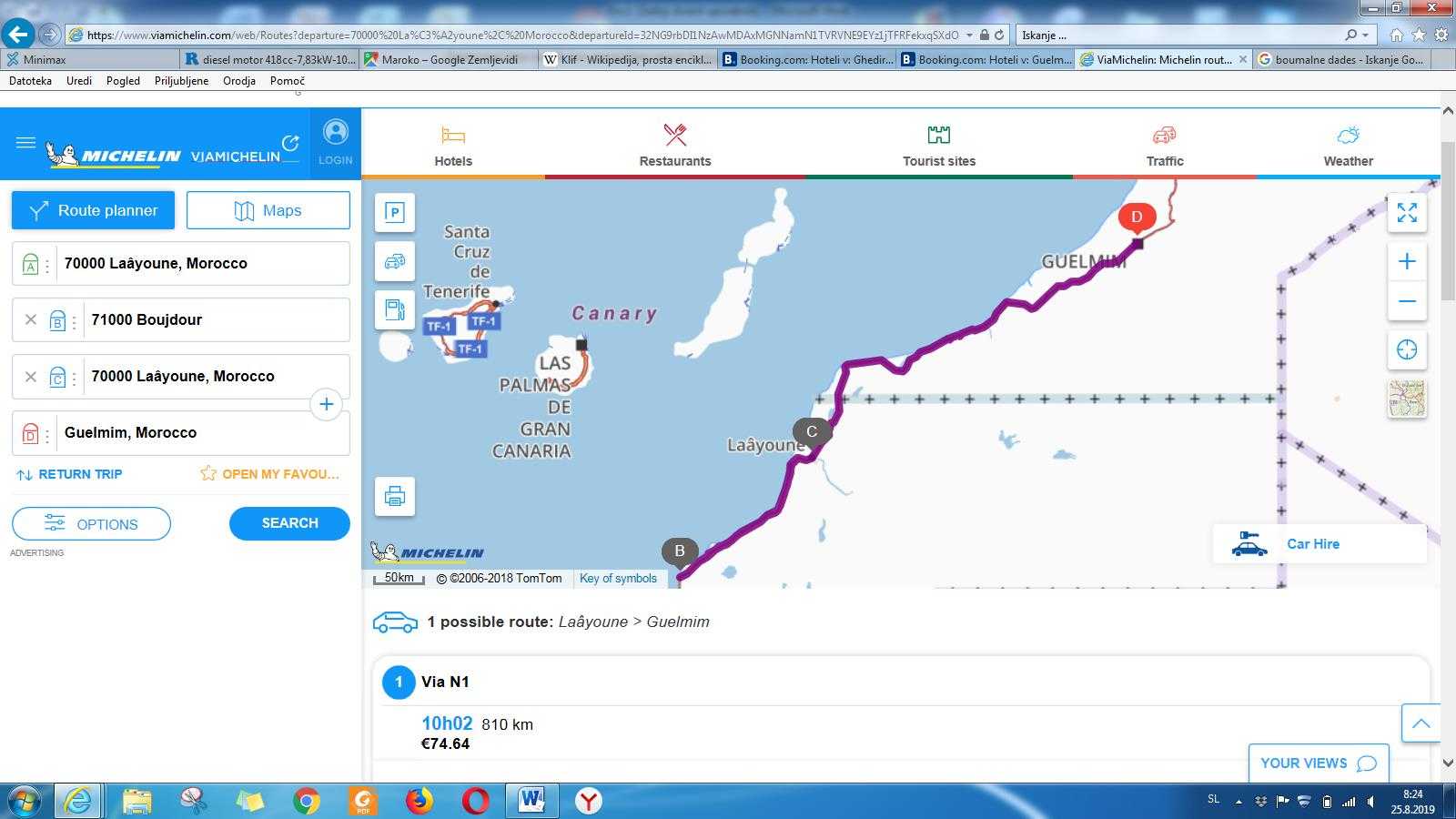Show parking on the map

[394, 213]
